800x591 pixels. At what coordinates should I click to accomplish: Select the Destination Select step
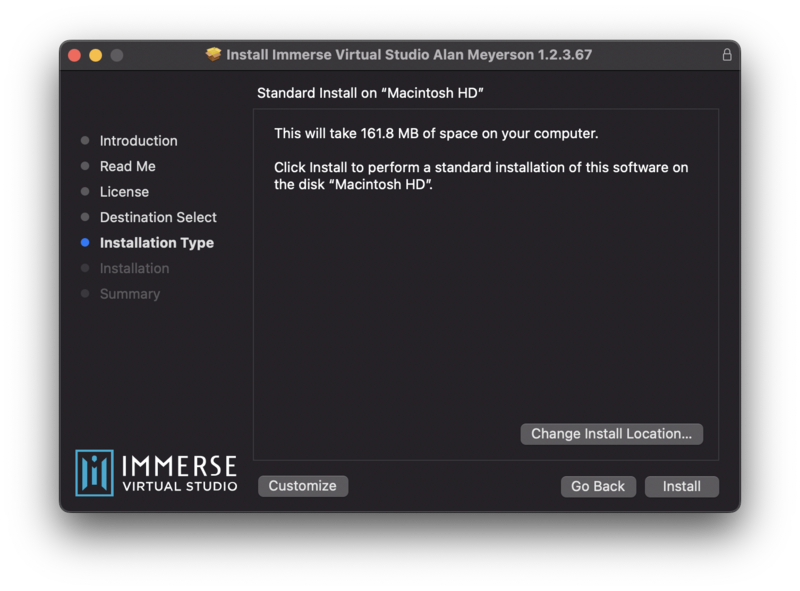click(158, 217)
